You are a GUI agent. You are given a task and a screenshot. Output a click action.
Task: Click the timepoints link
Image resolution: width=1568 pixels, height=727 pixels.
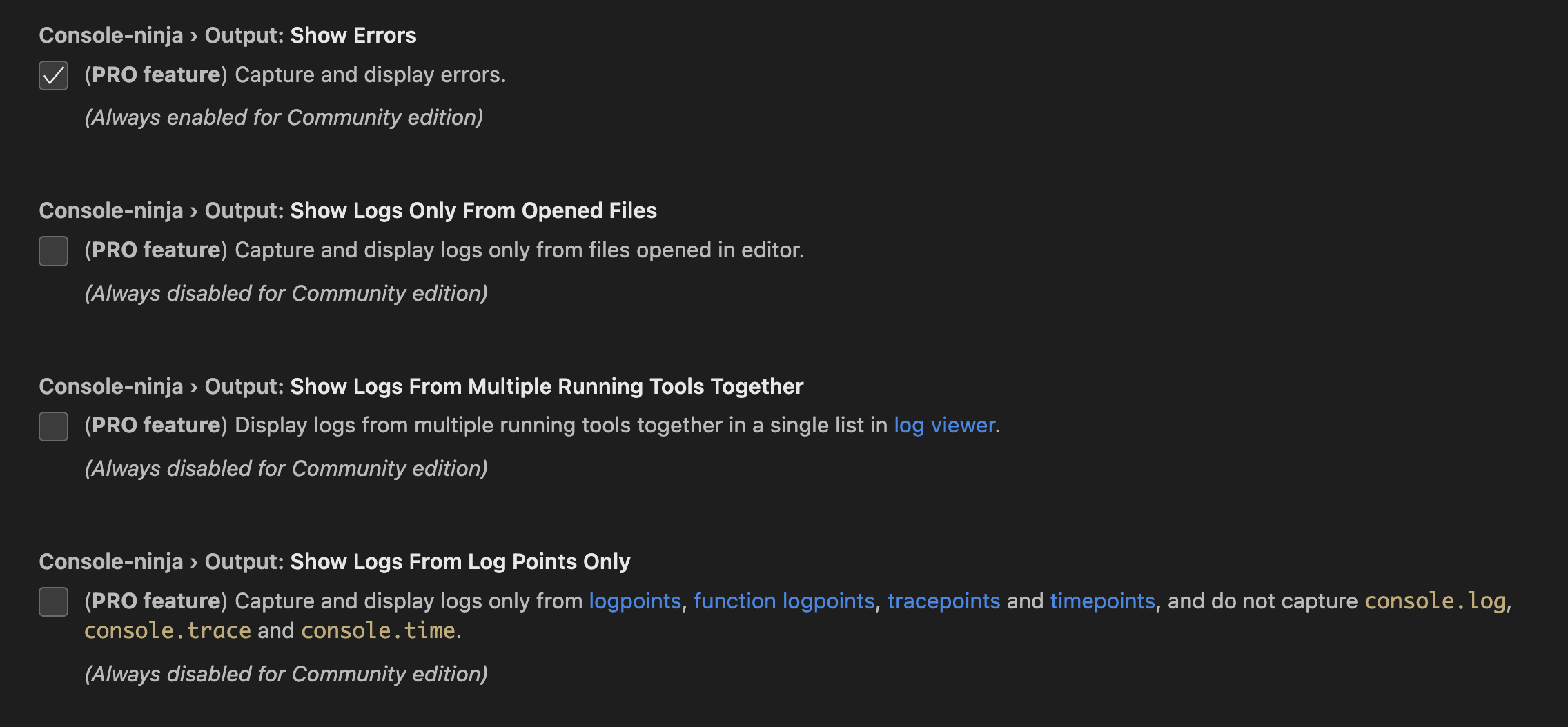pyautogui.click(x=1101, y=601)
